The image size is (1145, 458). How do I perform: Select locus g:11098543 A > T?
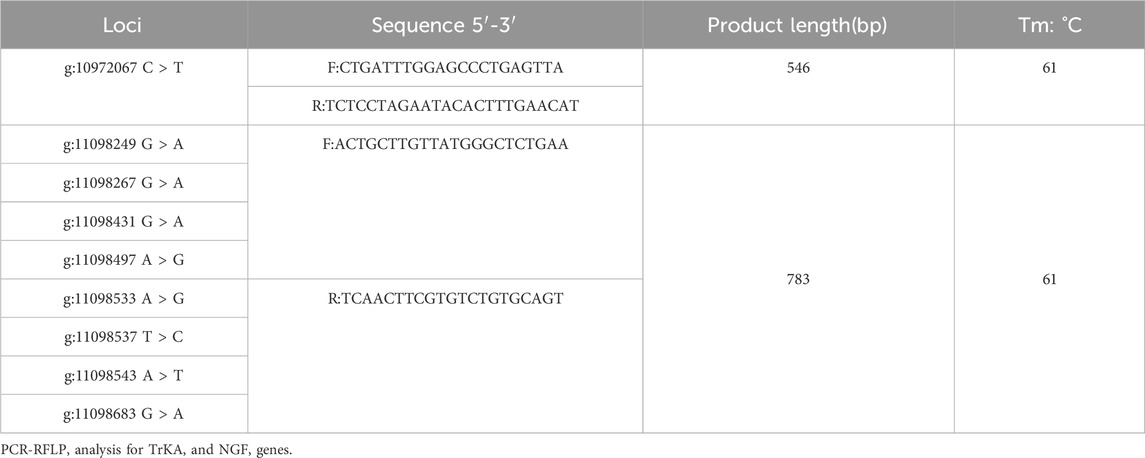pyautogui.click(x=123, y=375)
